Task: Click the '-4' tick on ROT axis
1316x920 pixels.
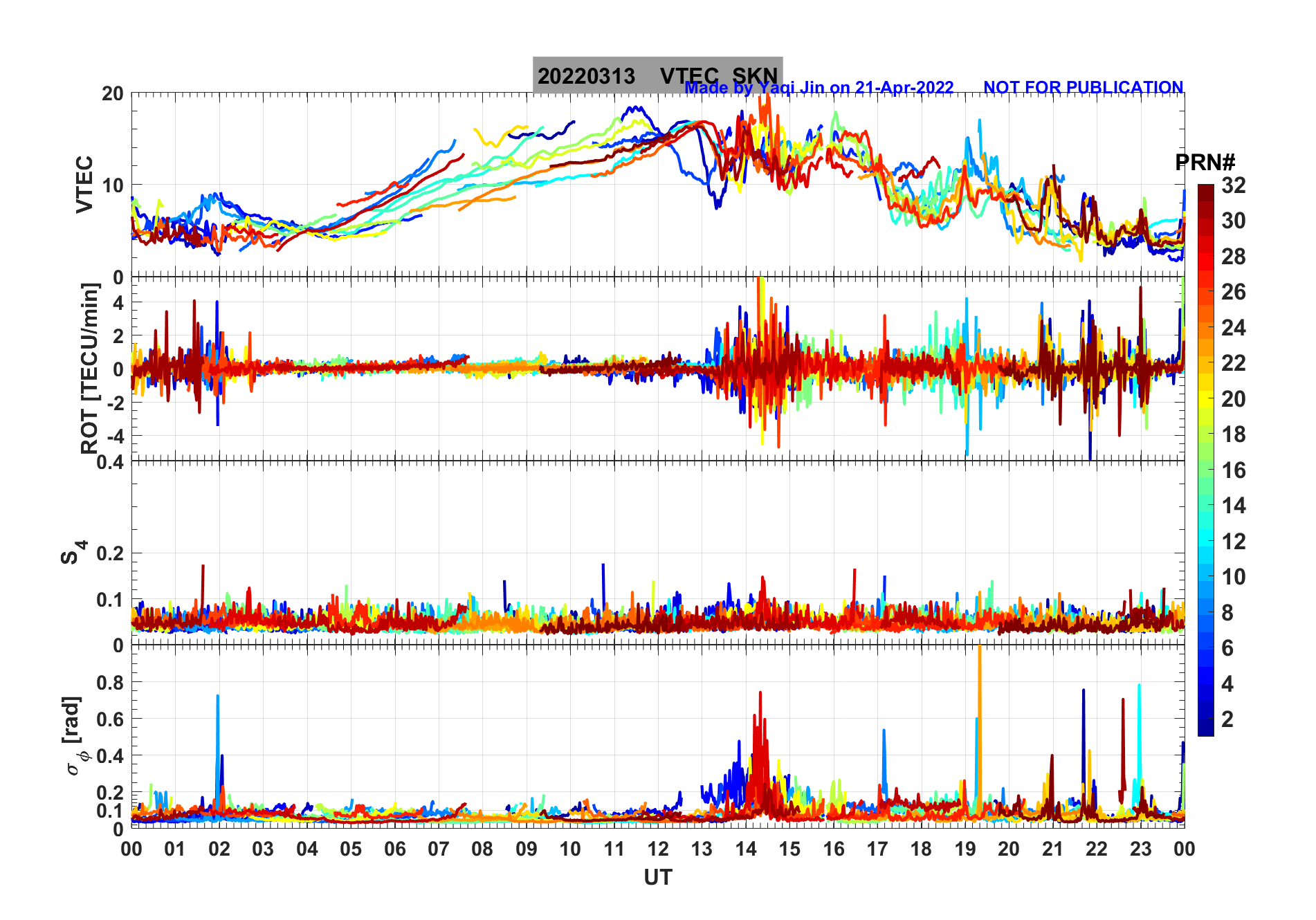Action: click(x=115, y=436)
